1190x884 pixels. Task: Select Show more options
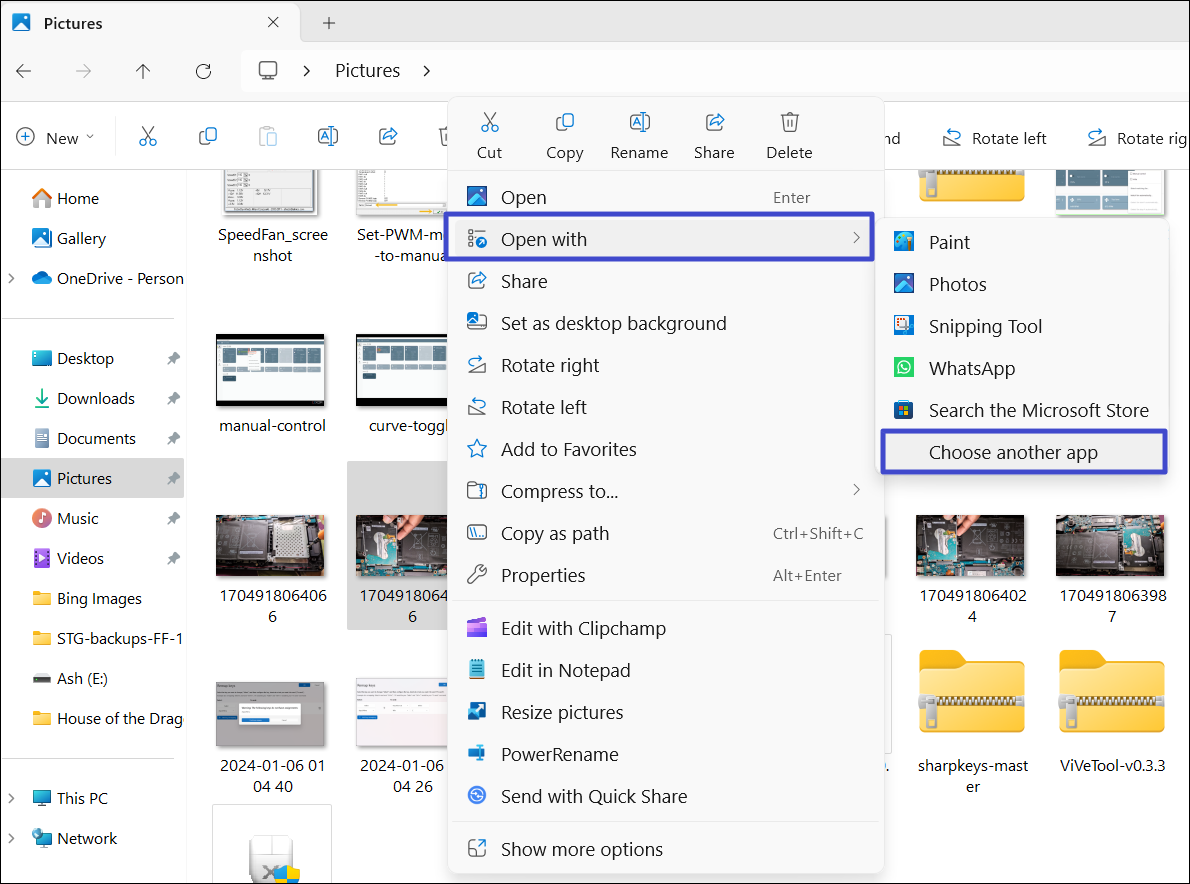(581, 849)
